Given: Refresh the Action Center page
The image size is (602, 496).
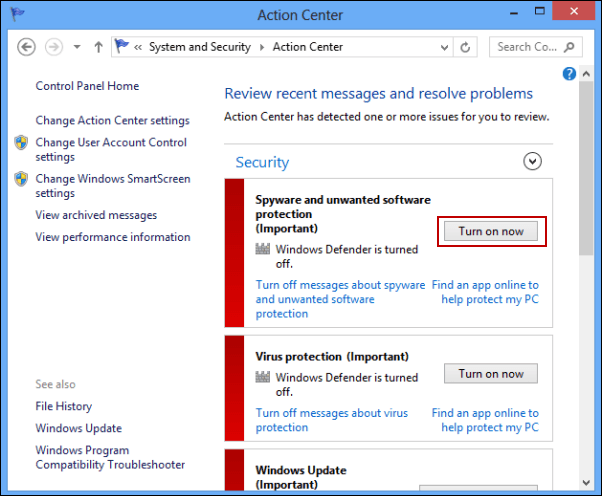Looking at the screenshot, I should [x=465, y=47].
